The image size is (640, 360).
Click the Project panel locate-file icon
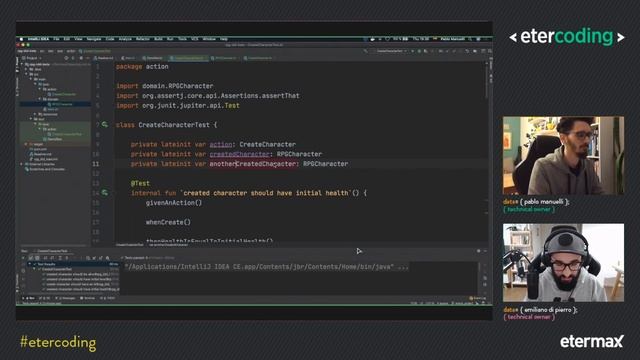[67, 58]
